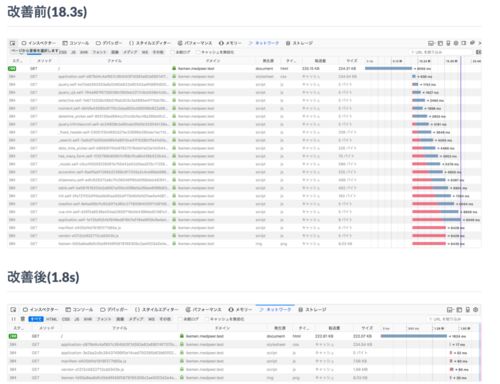Sort by the ドメイン column header in the upper panel
The height and width of the screenshot is (384, 500).
pos(213,61)
